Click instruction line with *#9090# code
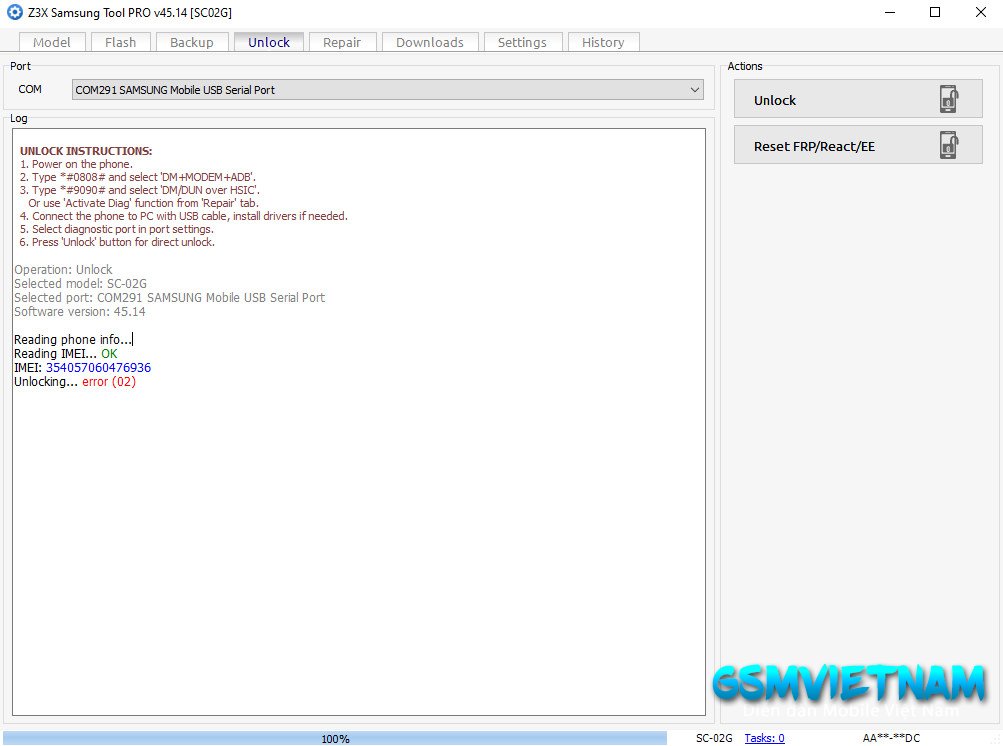The width and height of the screenshot is (1003, 746). pyautogui.click(x=139, y=190)
